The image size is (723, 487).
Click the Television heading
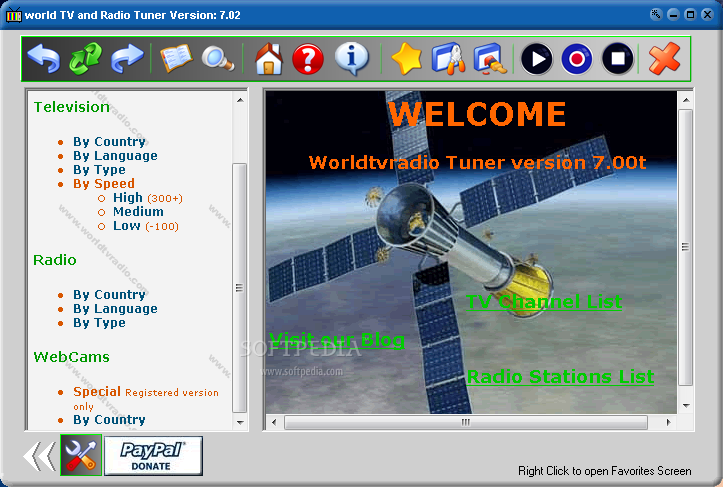[x=71, y=107]
